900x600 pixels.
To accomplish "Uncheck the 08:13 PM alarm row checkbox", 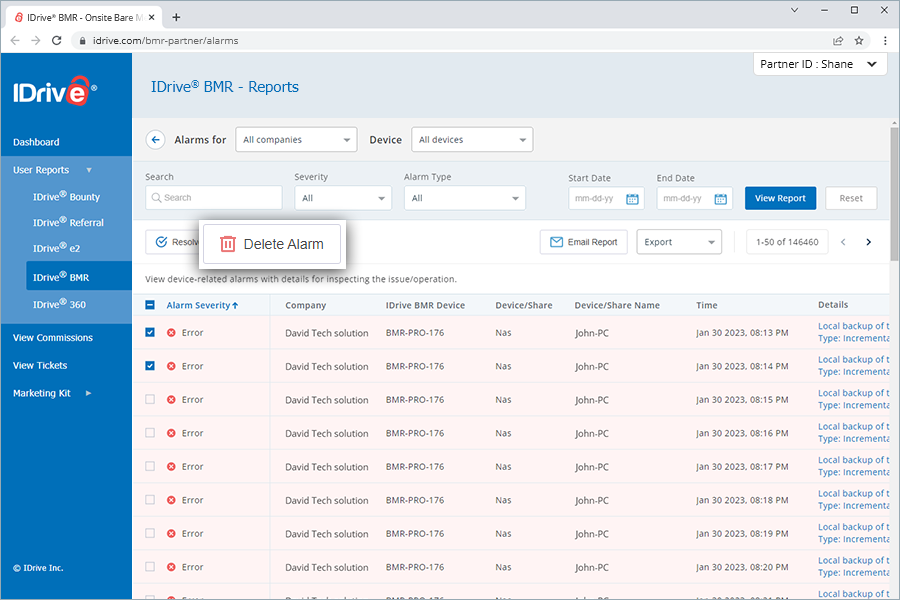I will click(150, 332).
